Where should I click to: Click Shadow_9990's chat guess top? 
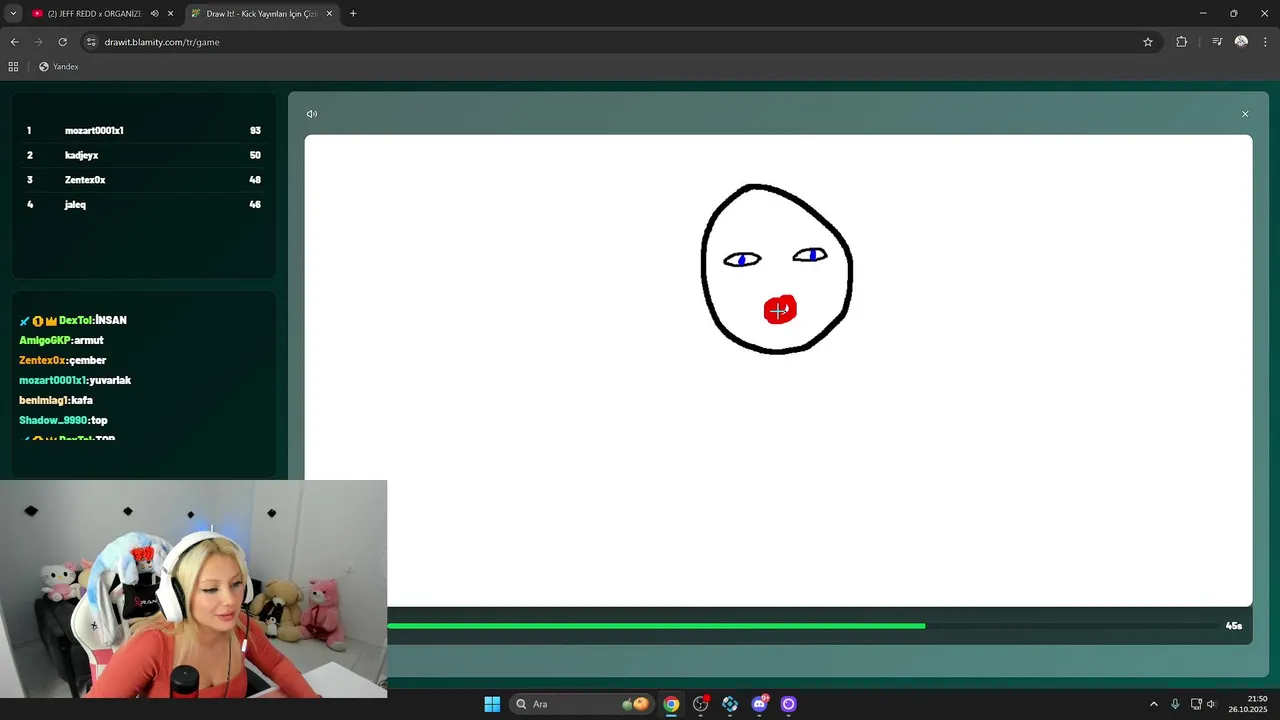coord(99,420)
